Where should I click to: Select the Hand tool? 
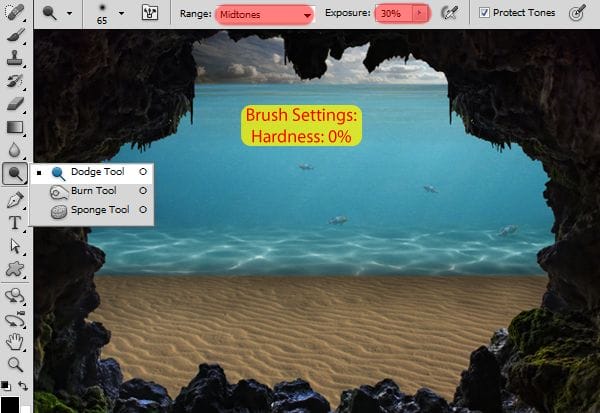coord(15,341)
